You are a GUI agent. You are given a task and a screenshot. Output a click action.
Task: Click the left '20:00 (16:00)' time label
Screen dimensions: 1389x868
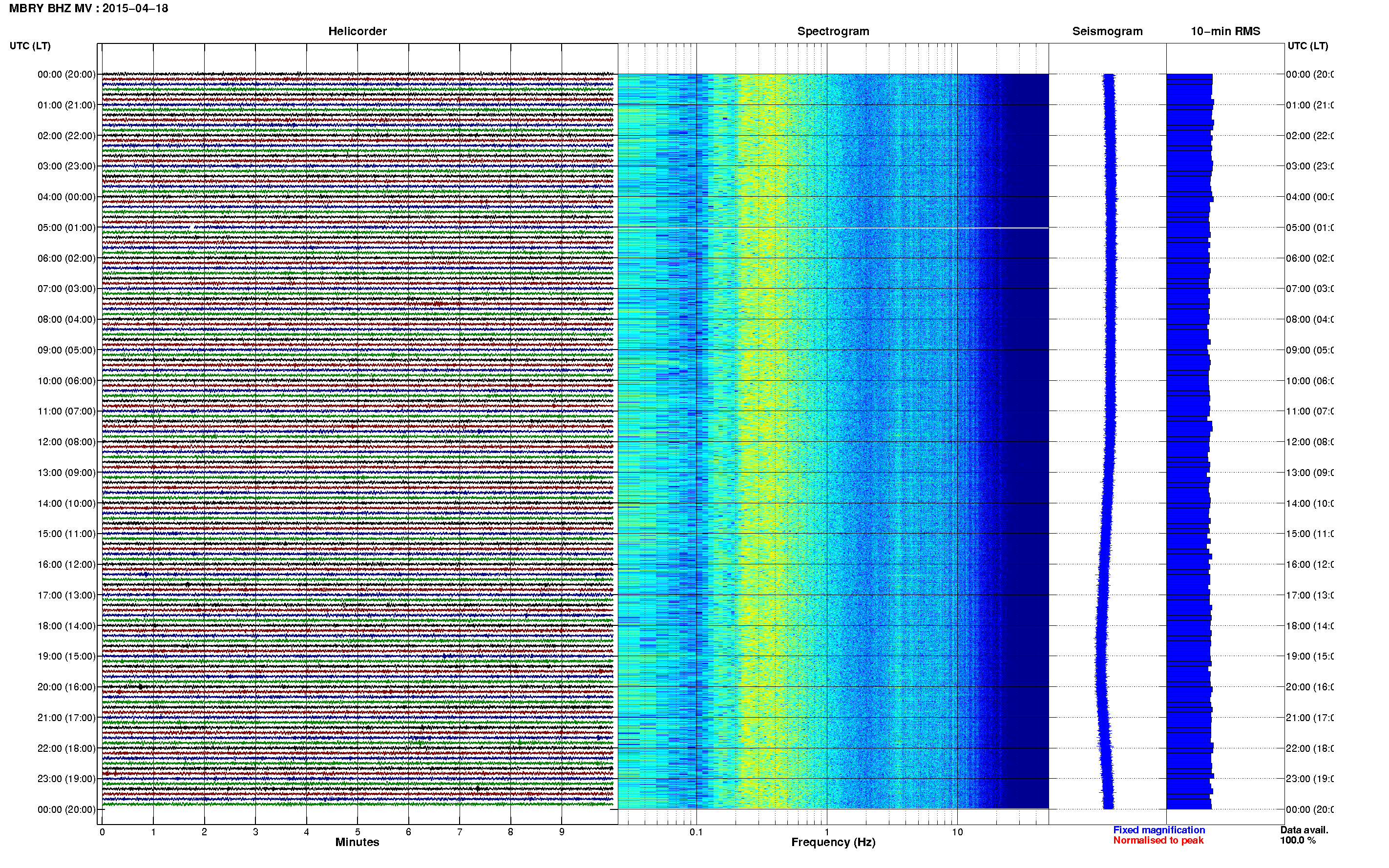(x=66, y=686)
